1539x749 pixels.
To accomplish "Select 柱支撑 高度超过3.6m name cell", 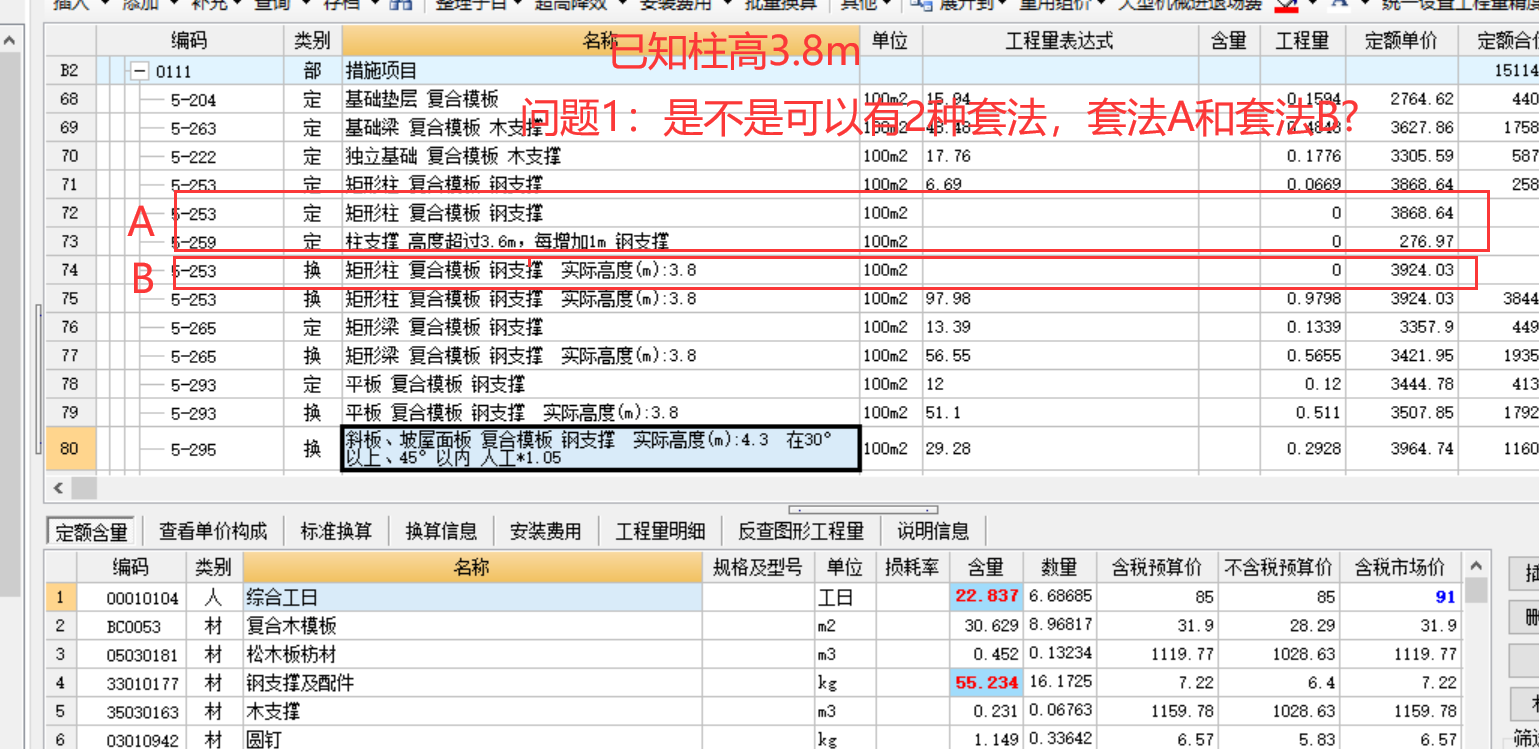I will 600,241.
